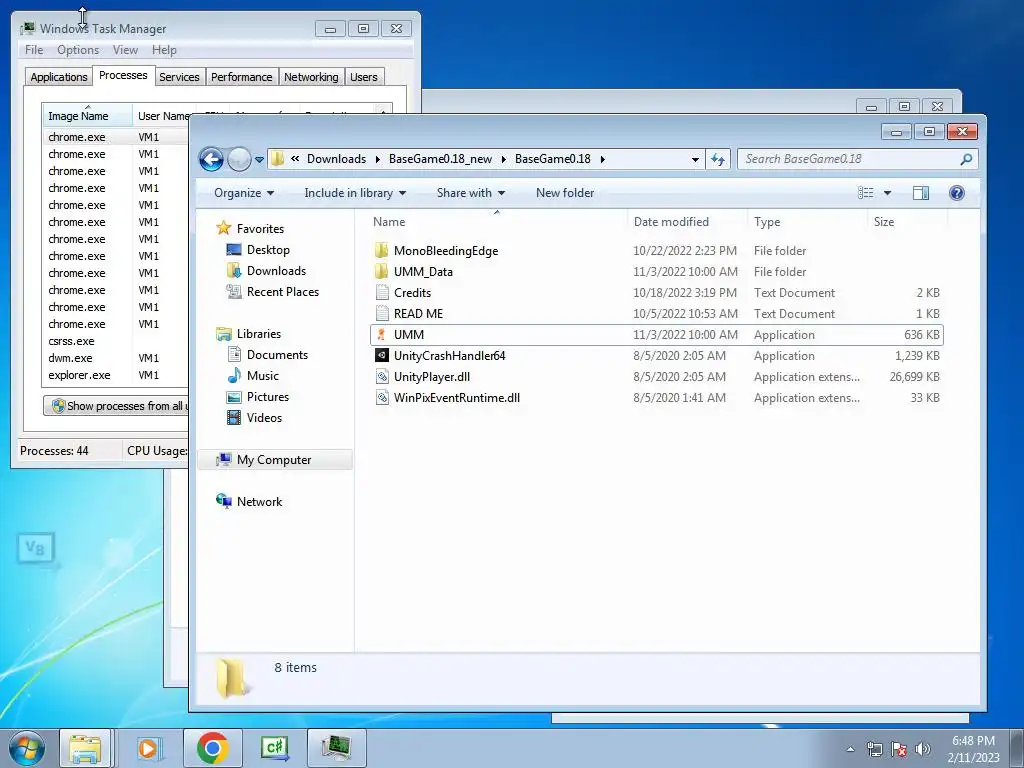1024x768 pixels.
Task: Sort files by Size column
Action: (884, 221)
